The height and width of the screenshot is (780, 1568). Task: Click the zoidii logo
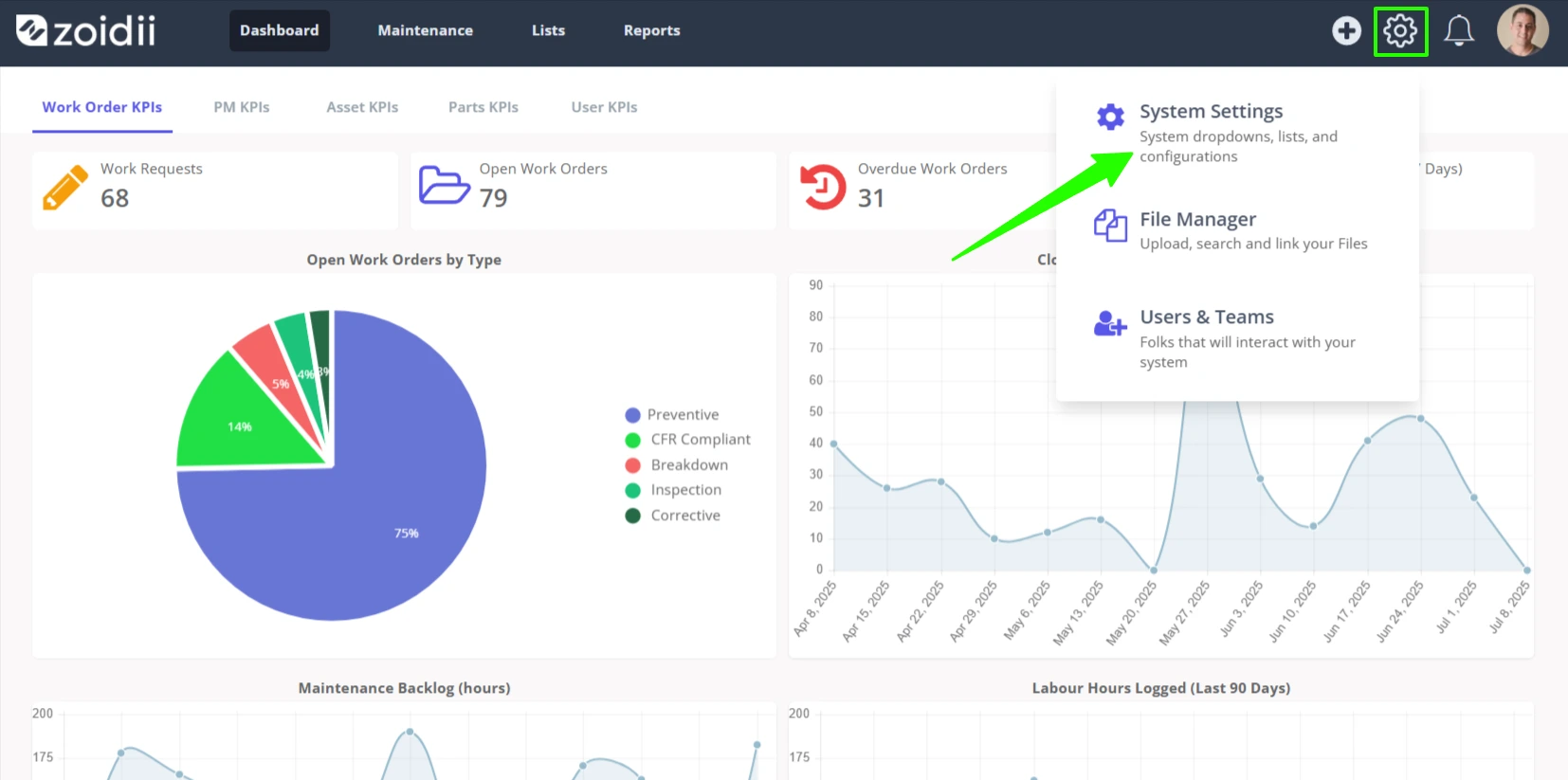[x=86, y=30]
